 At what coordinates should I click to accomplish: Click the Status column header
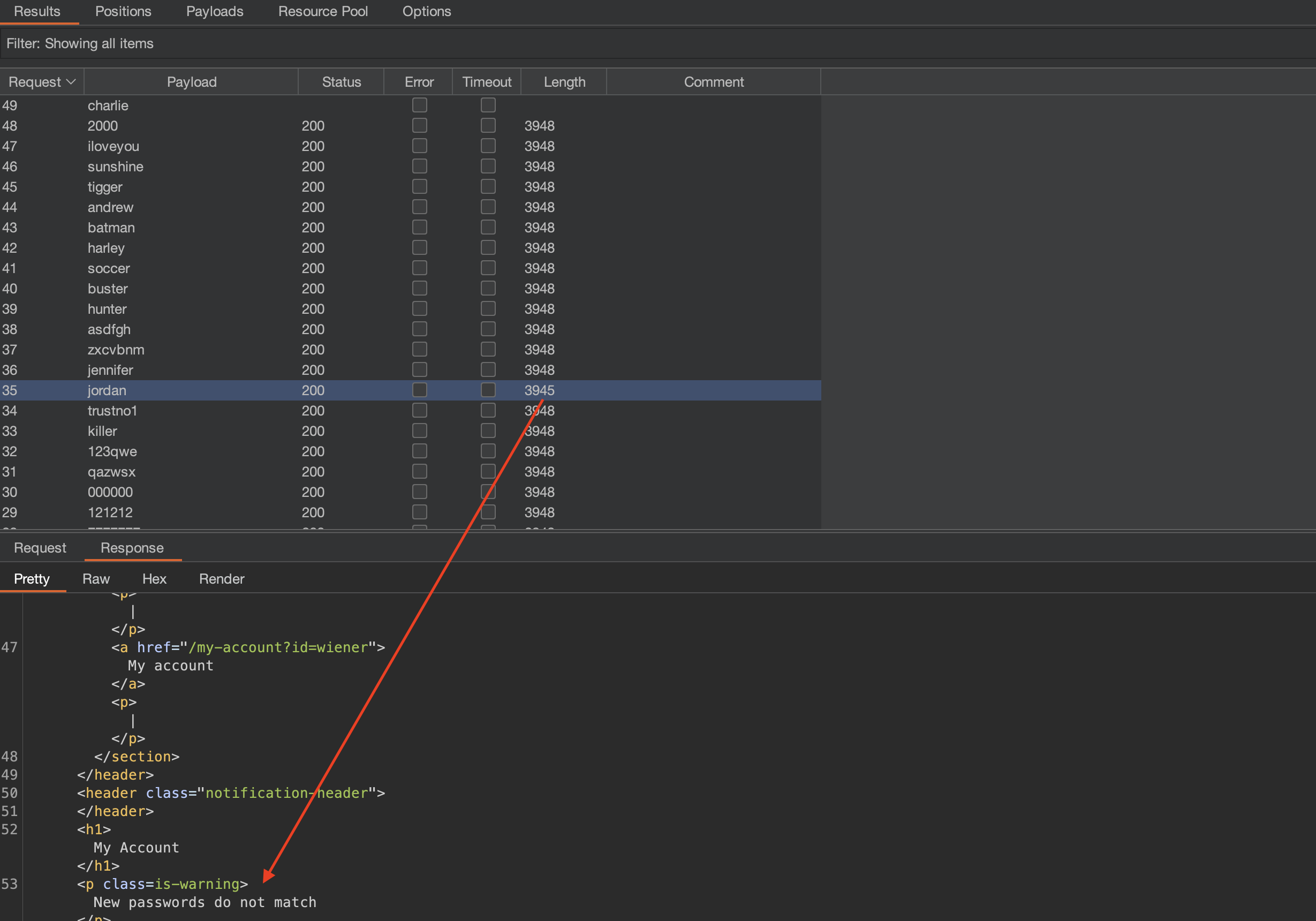tap(341, 82)
